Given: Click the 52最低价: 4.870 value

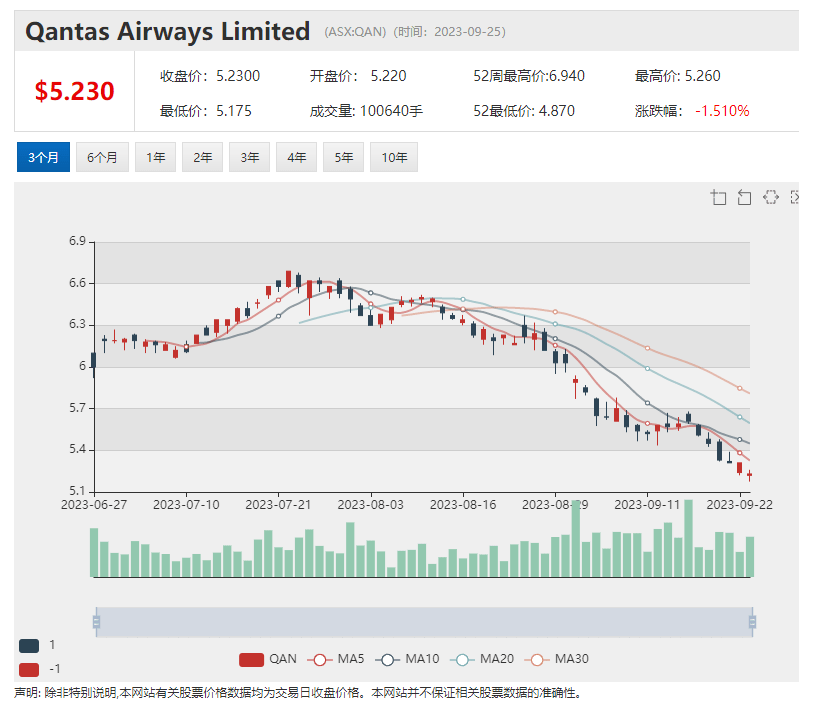Looking at the screenshot, I should click(524, 111).
